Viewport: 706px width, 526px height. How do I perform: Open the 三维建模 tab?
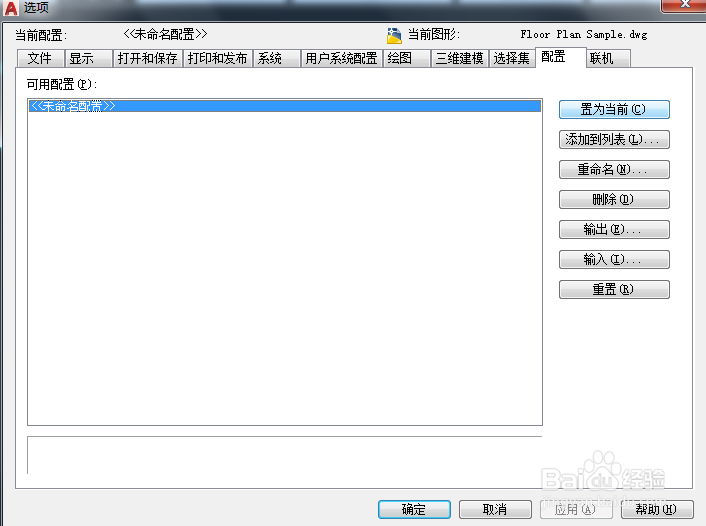pos(460,59)
